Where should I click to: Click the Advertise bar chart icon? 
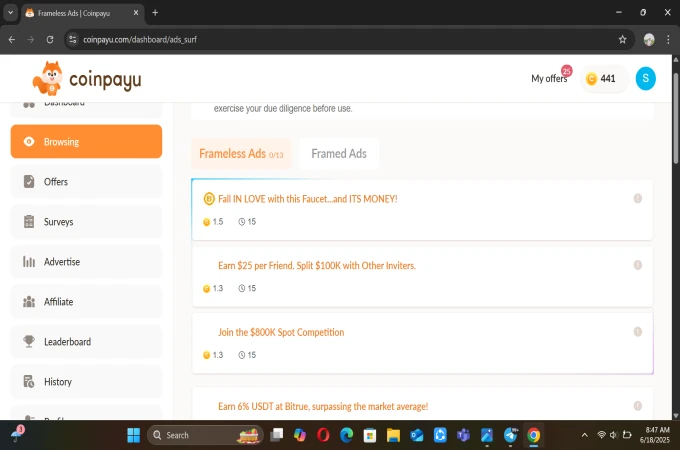[29, 261]
